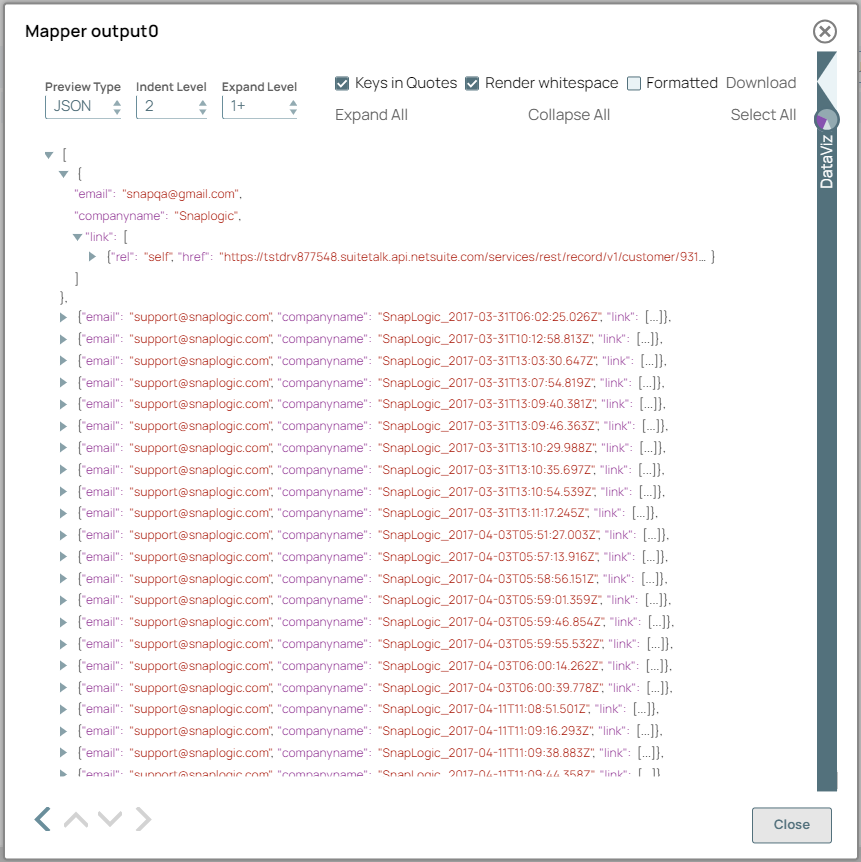This screenshot has width=861, height=862.
Task: Click the right chevron navigation icon
Action: (142, 819)
